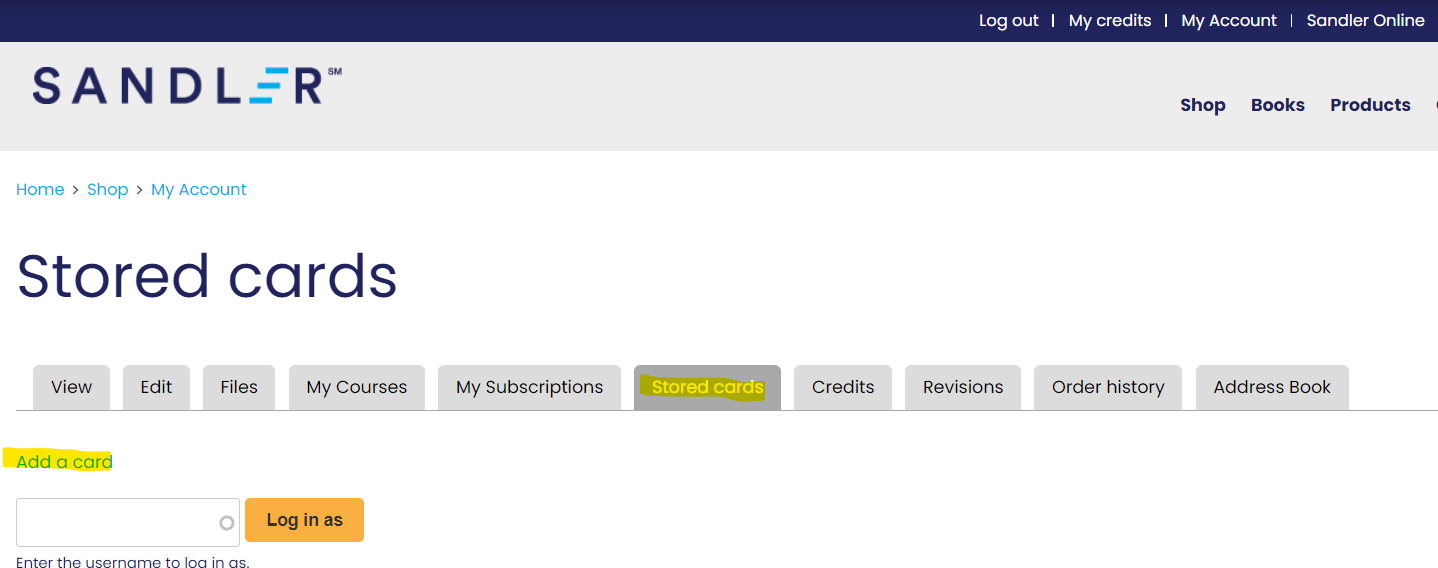Open the Stored cards tab
Screen dimensions: 1438x568
[x=707, y=387]
